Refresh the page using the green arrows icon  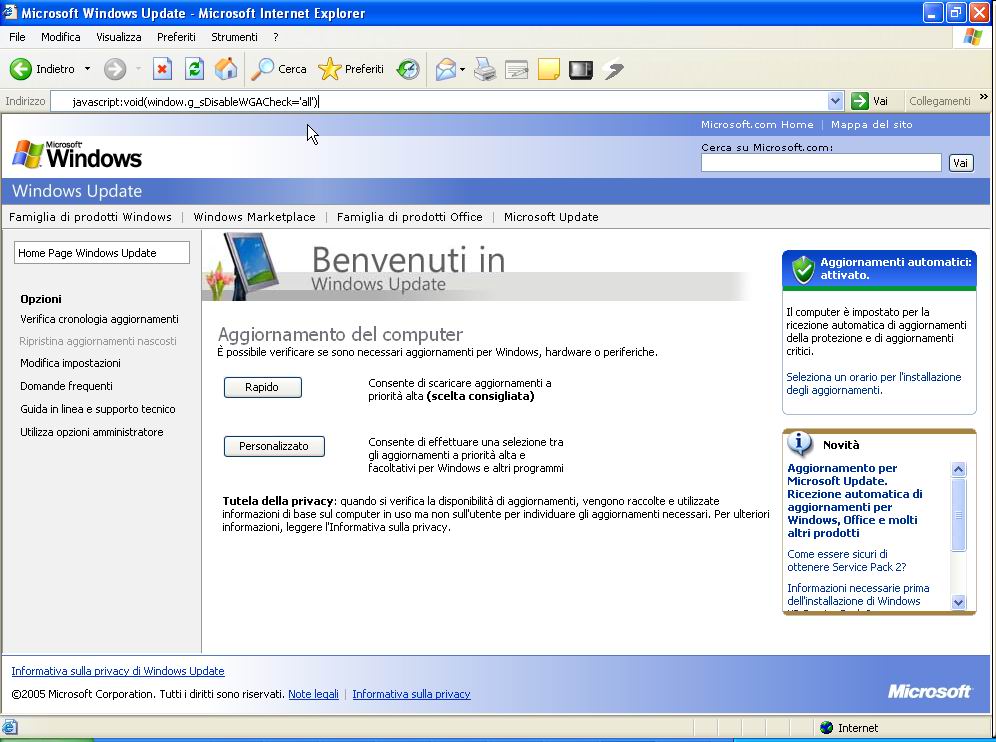click(x=194, y=69)
